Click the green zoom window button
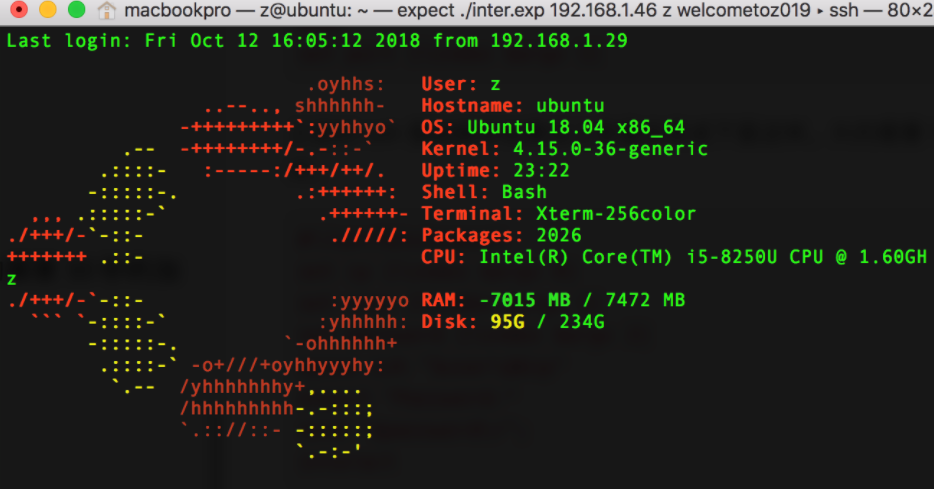Screen dimensions: 934x489 click(x=76, y=10)
